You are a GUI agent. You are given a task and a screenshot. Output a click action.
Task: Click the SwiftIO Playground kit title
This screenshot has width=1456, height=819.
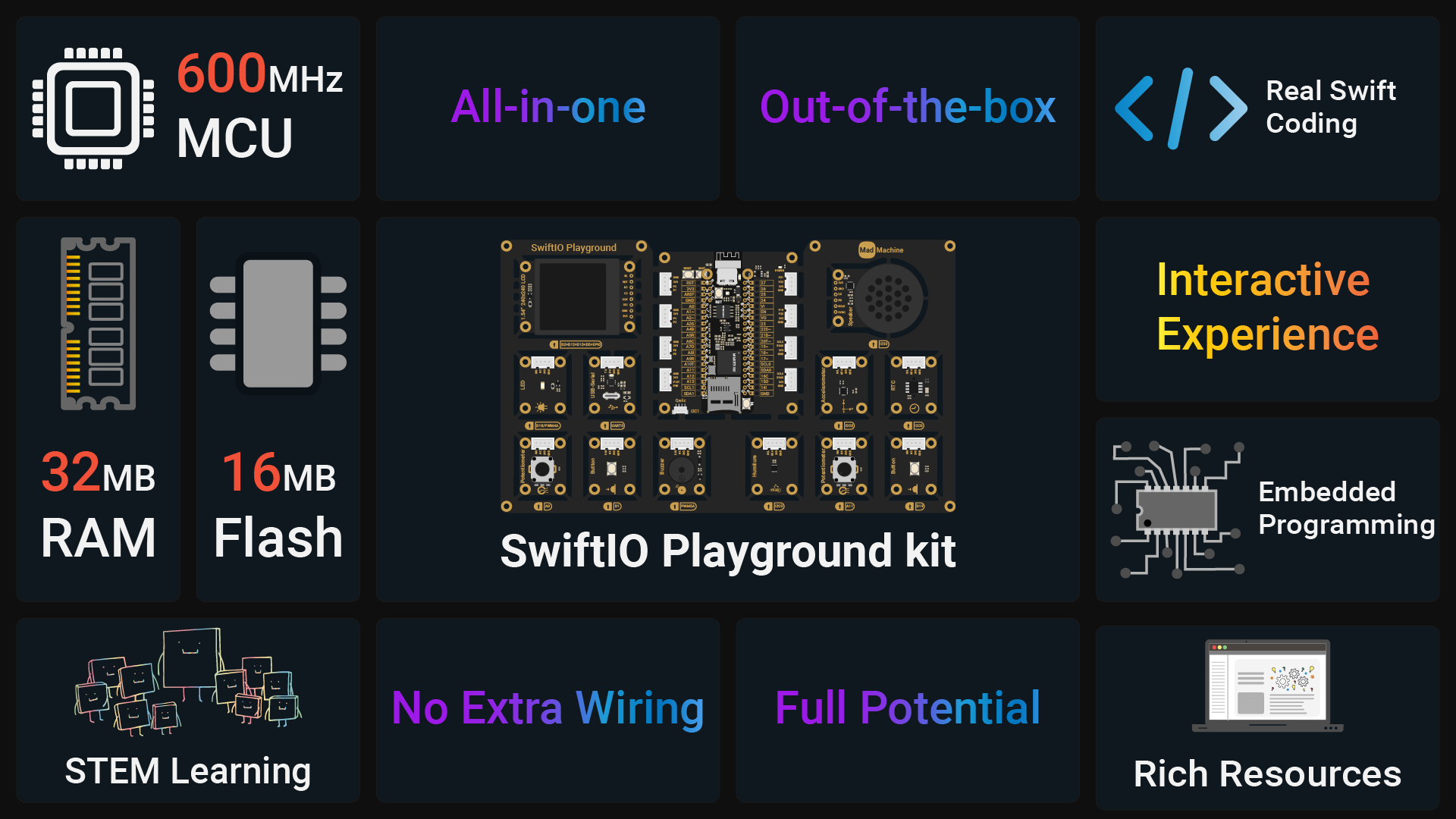(x=728, y=551)
